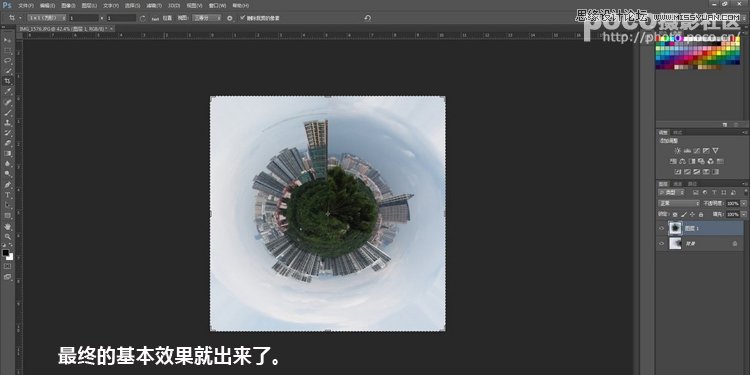Select the Pen tool
The image size is (750, 375).
tap(8, 185)
